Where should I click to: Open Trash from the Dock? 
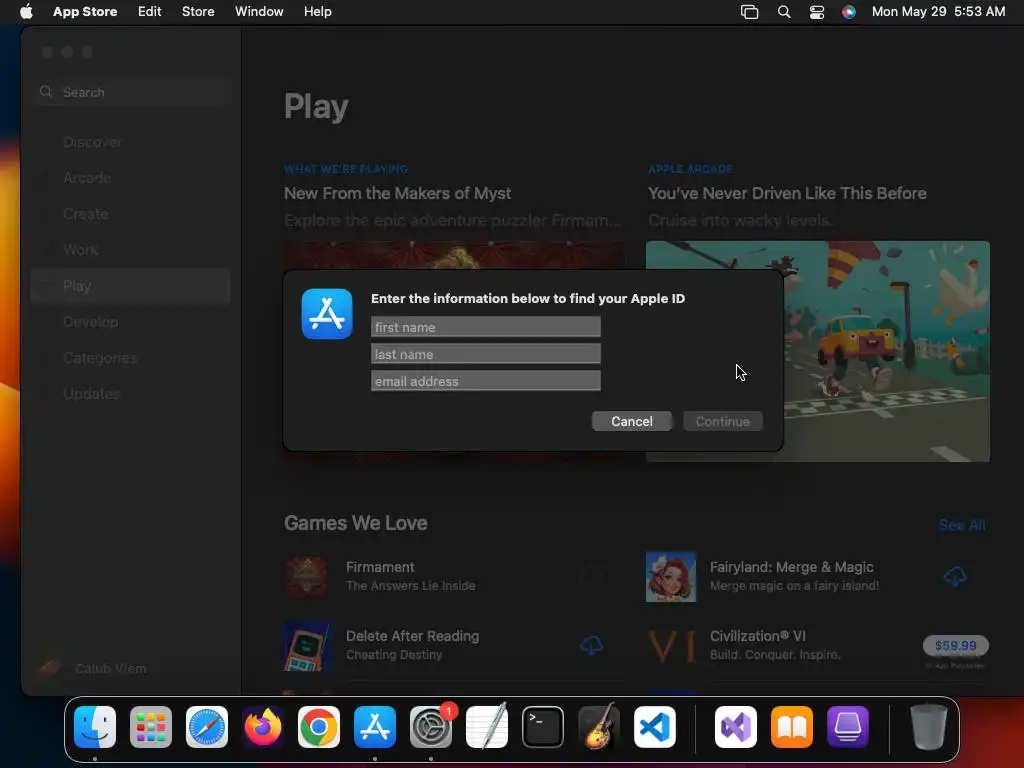point(929,727)
